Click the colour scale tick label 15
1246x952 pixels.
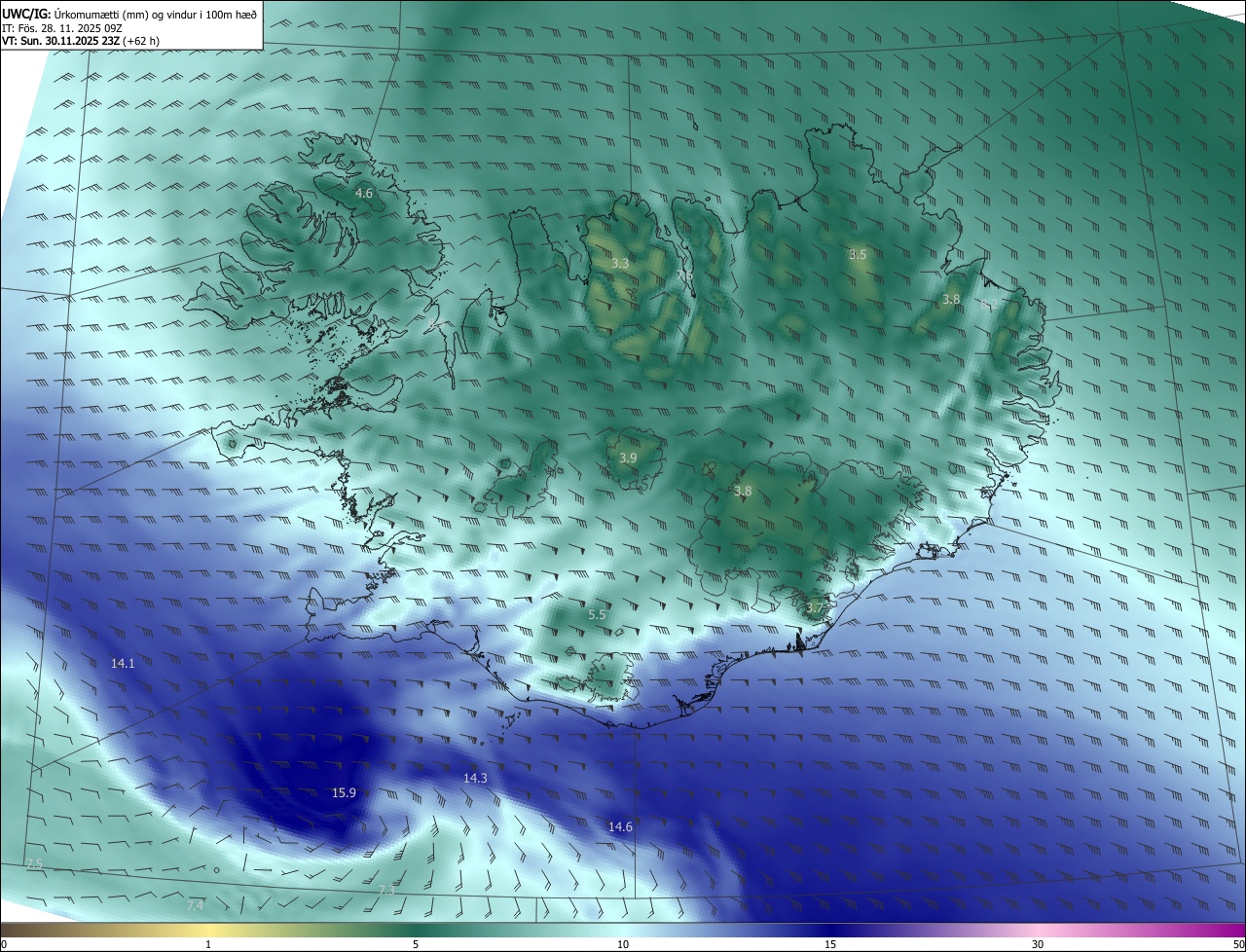829,944
